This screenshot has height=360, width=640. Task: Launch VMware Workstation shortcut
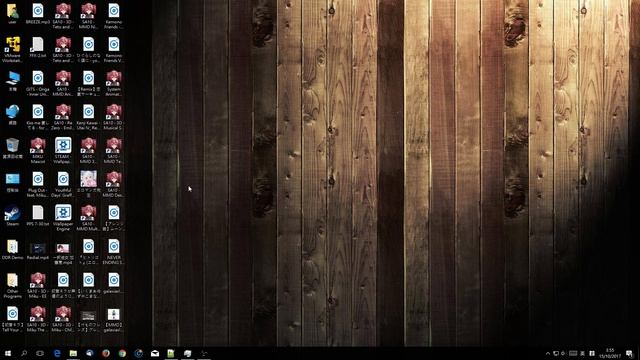12,49
